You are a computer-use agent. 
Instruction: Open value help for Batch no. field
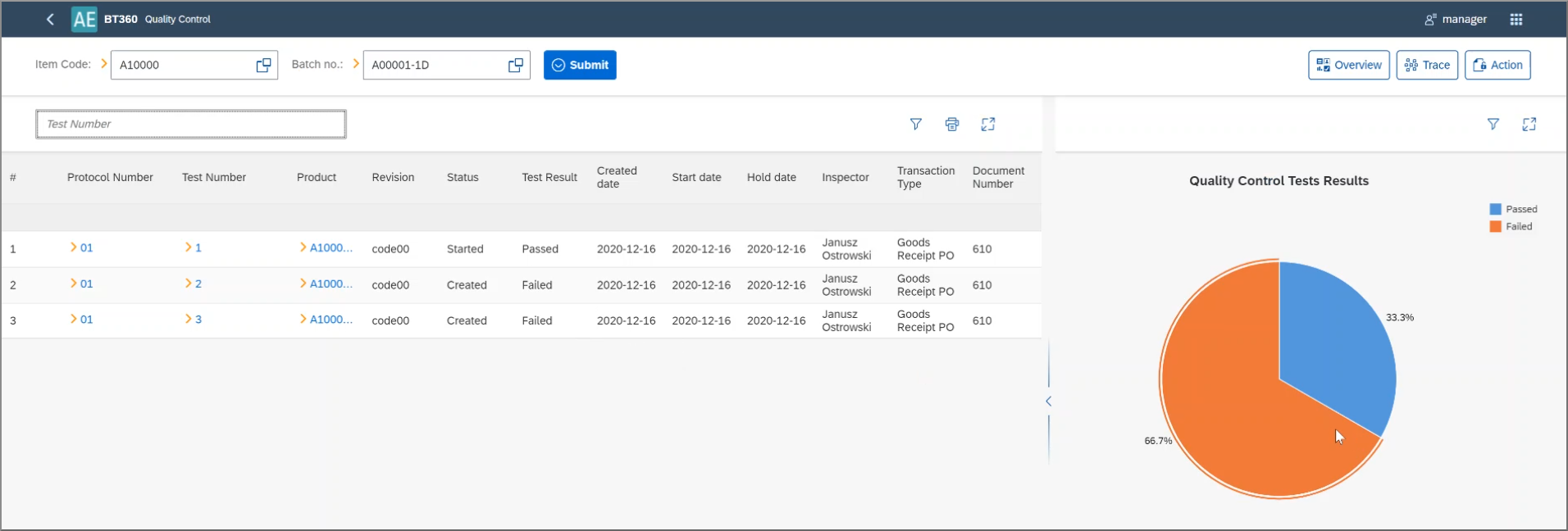[516, 65]
